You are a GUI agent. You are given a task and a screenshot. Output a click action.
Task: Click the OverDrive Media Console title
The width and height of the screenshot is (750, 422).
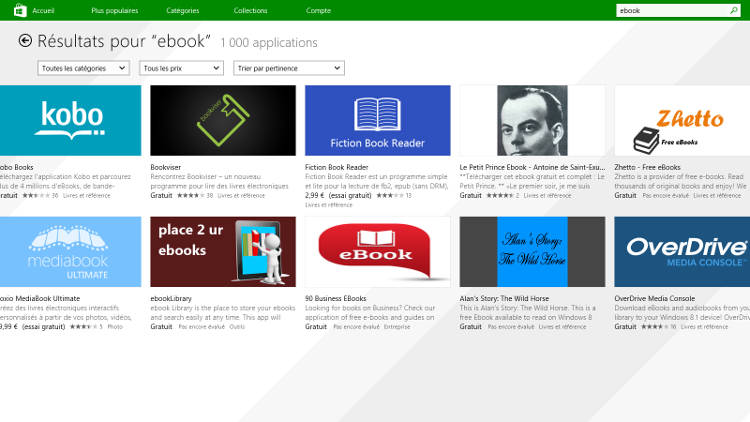click(x=654, y=298)
